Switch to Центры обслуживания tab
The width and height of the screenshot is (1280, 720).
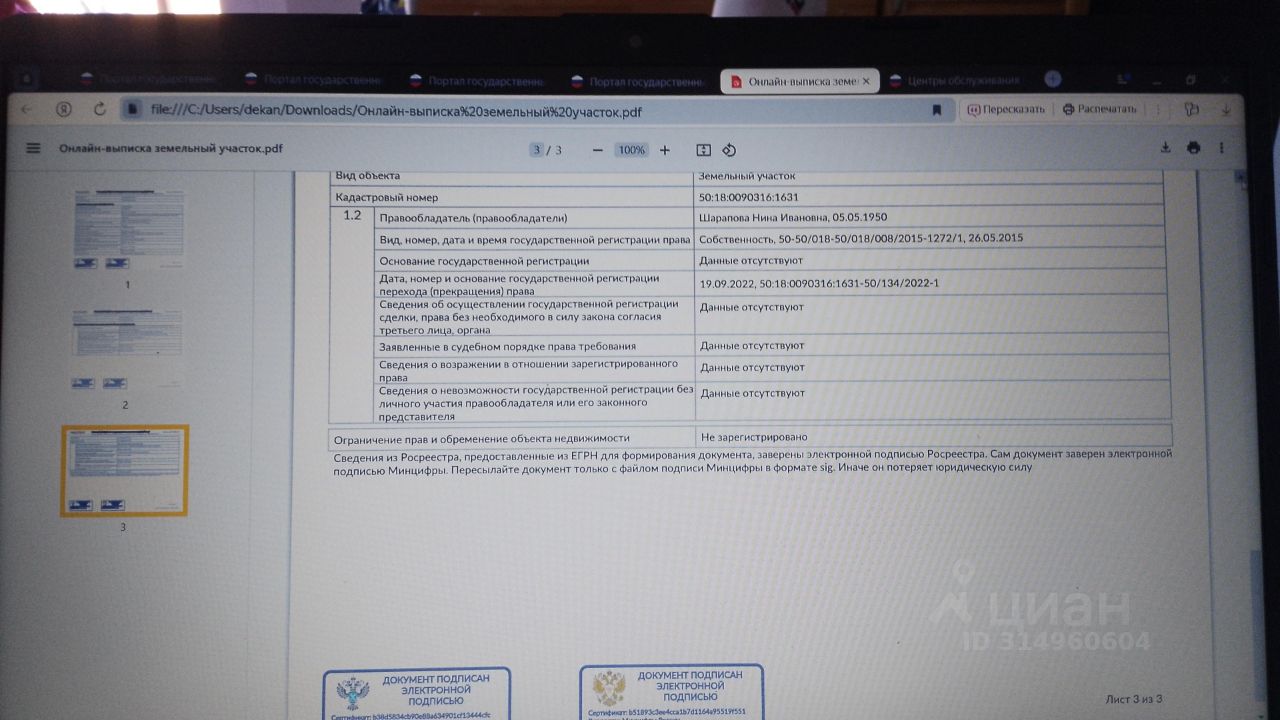tap(955, 81)
